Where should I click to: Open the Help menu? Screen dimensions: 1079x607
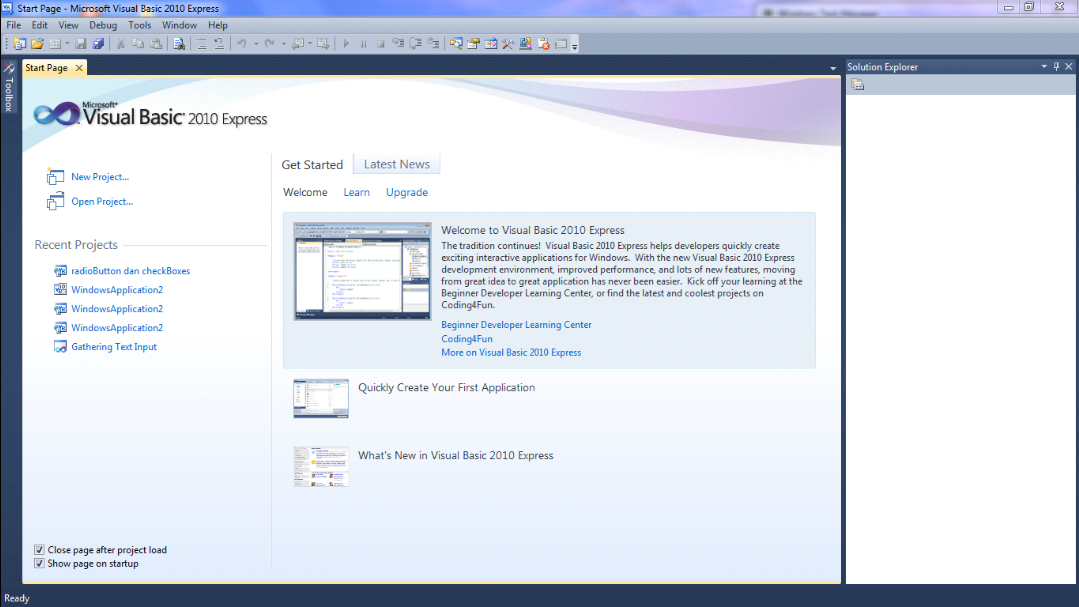pyautogui.click(x=217, y=25)
